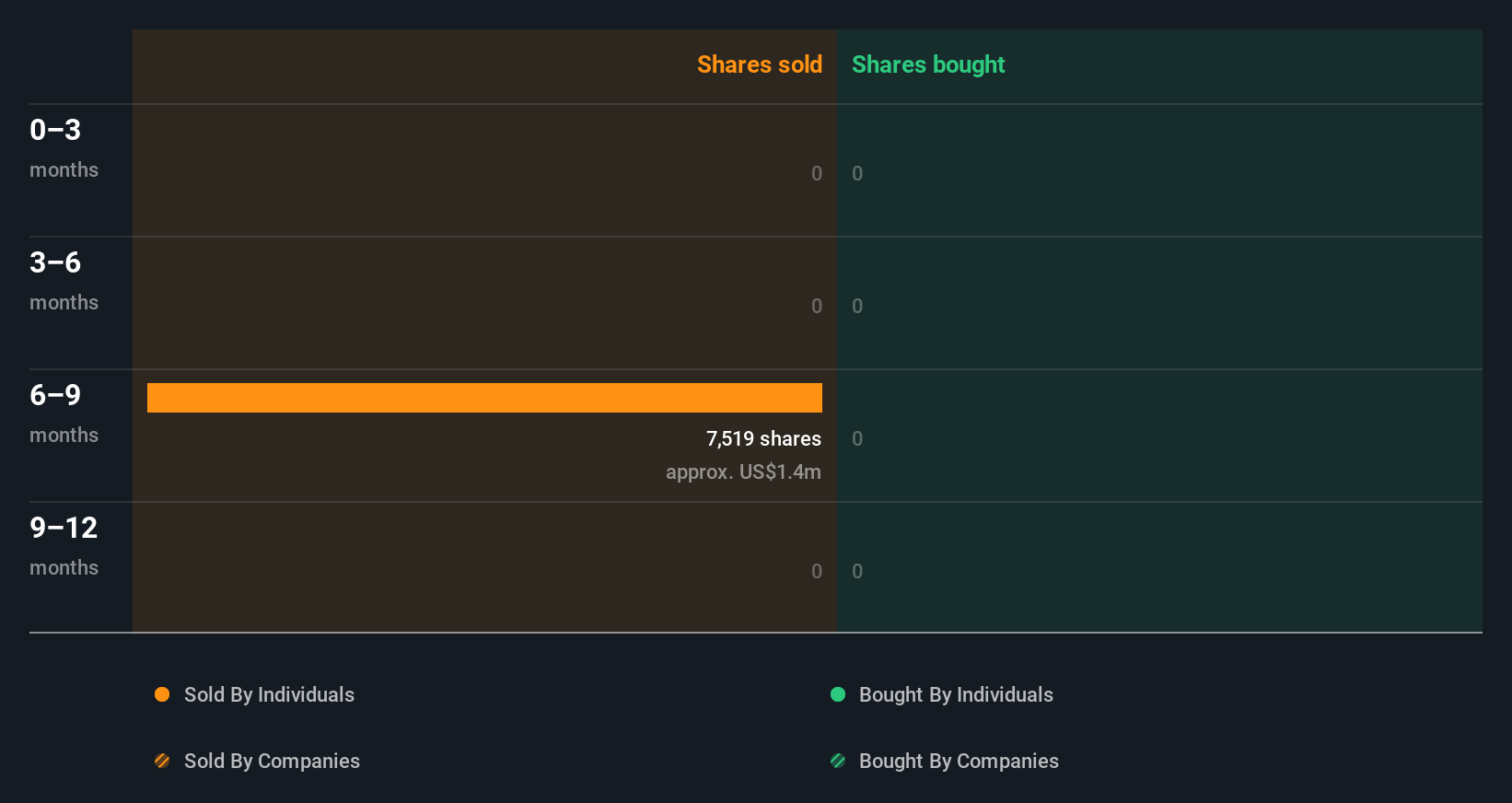
Task: Select the 6–9 months row label
Action: pos(64,413)
